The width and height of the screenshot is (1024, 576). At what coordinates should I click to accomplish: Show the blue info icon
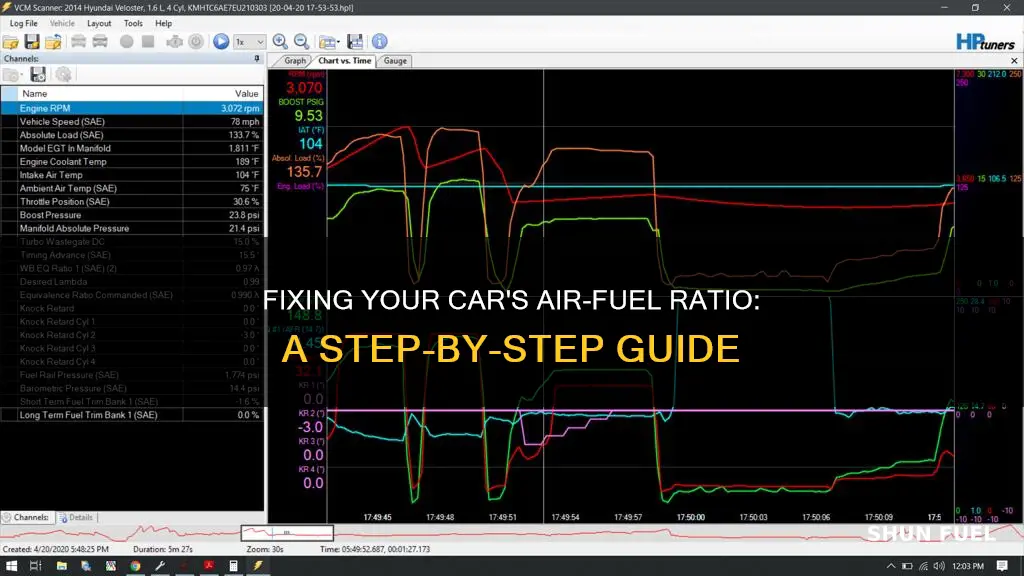coord(379,42)
